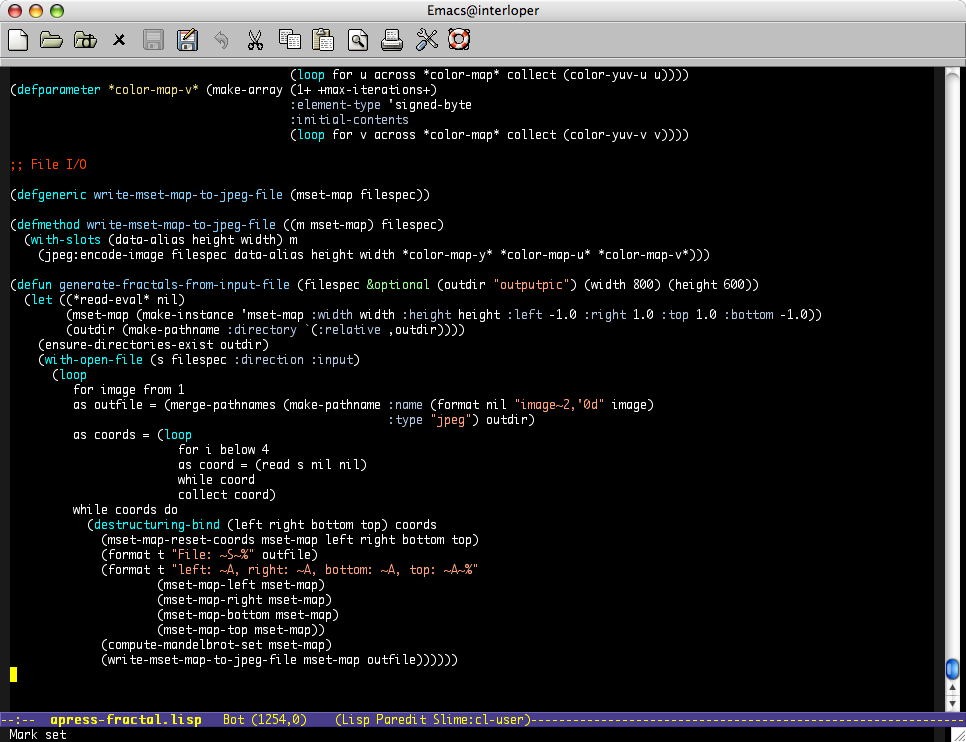
Task: Open a file with the folder icon
Action: [x=51, y=40]
